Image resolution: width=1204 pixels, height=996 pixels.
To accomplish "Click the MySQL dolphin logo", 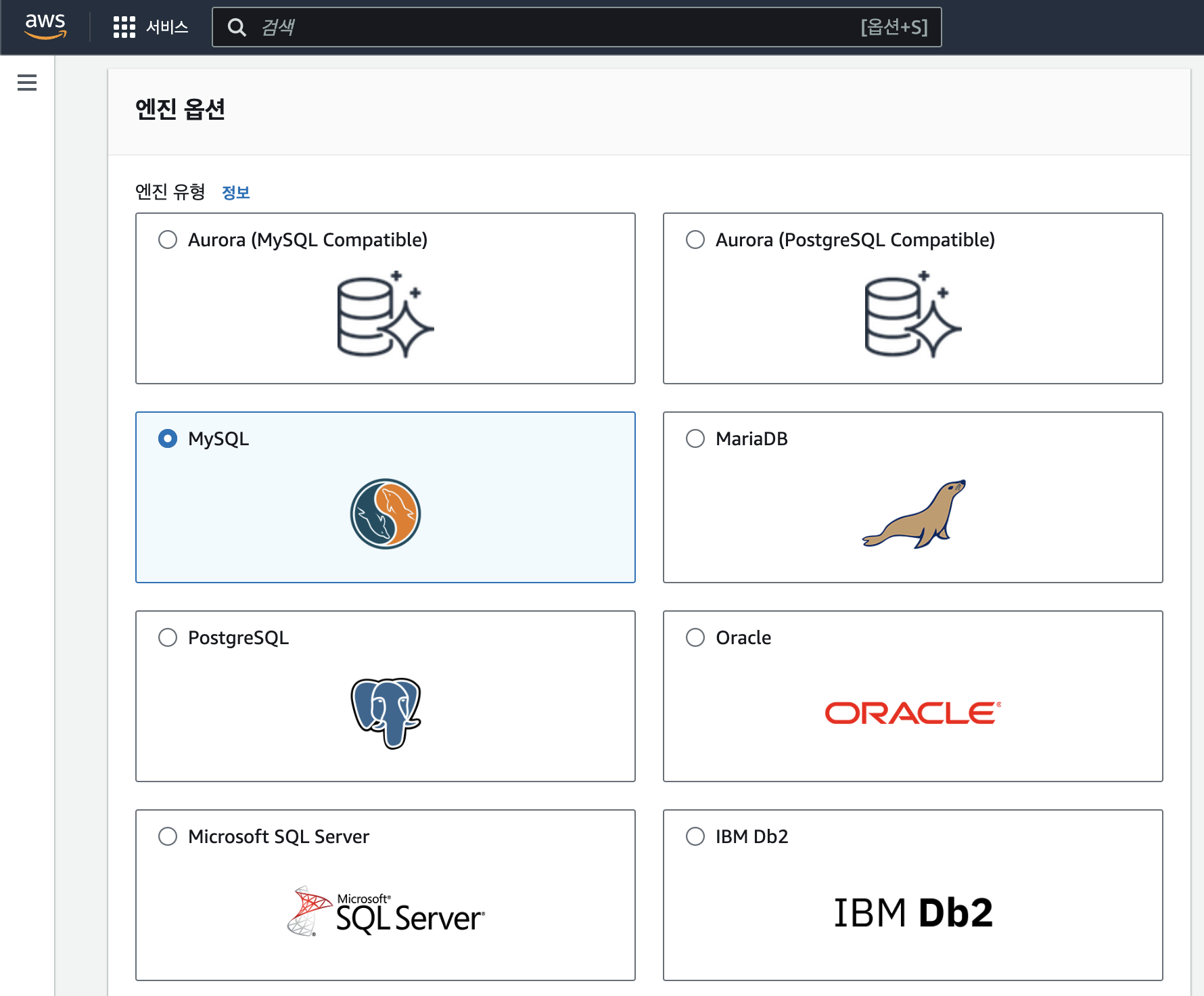I will [386, 514].
